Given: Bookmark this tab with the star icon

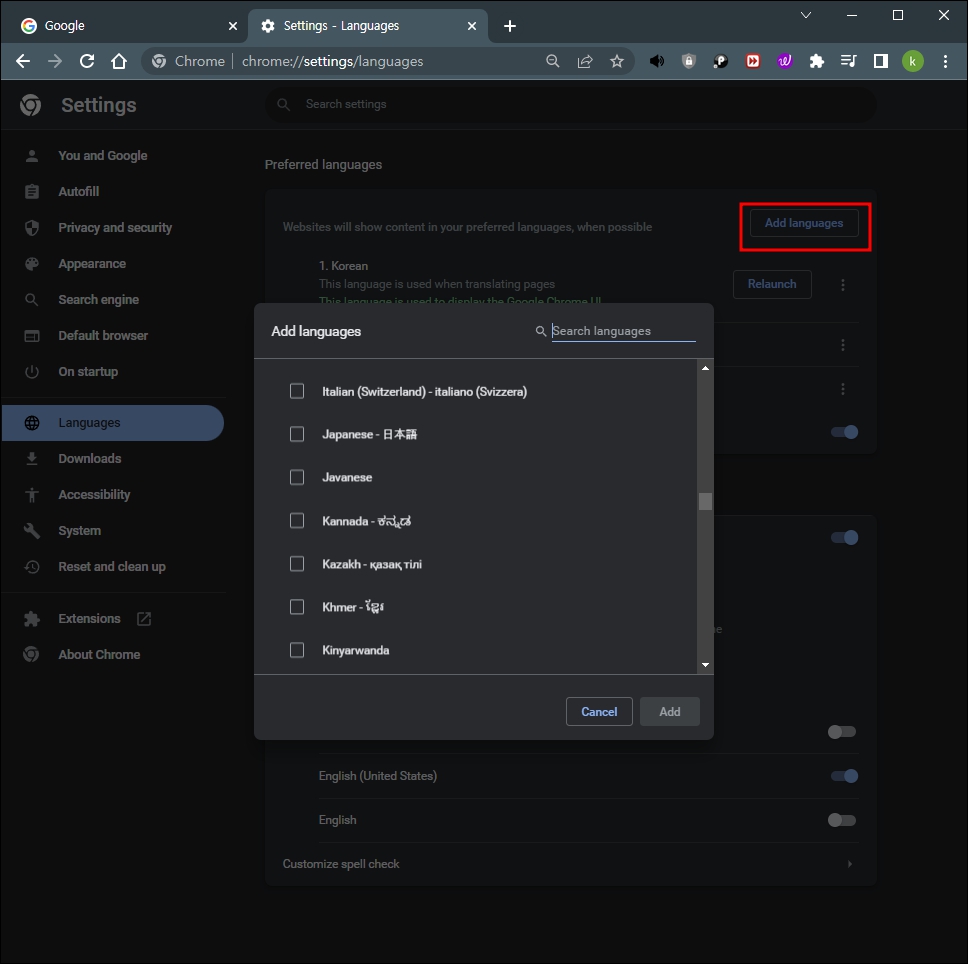Looking at the screenshot, I should pos(617,61).
